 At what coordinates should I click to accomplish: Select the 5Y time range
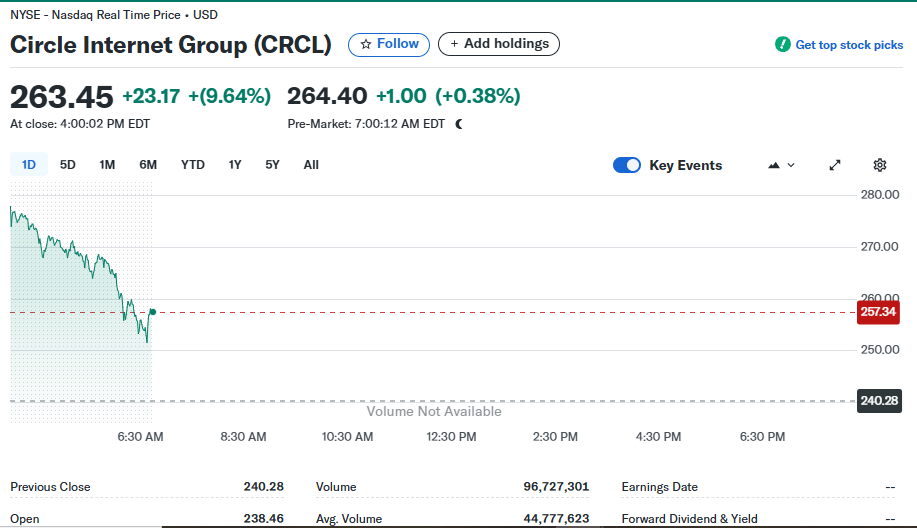coord(272,165)
